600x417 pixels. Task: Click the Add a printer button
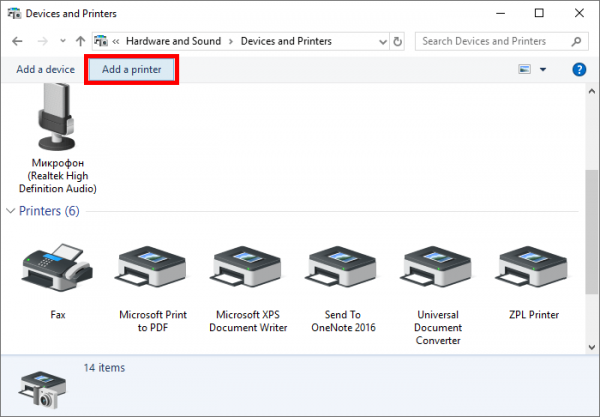click(x=131, y=70)
